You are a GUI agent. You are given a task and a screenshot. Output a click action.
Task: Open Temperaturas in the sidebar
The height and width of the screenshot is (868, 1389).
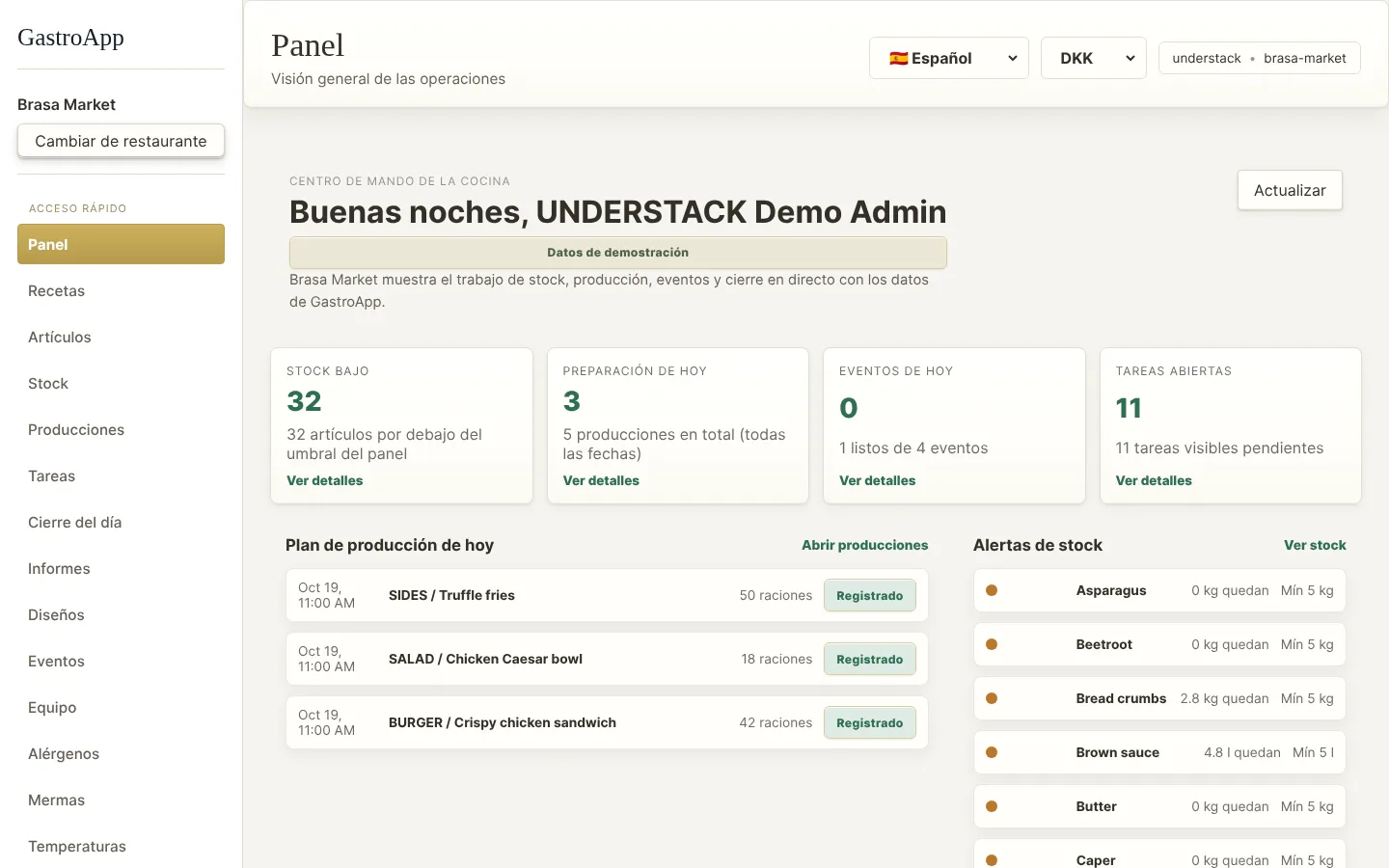point(121,846)
